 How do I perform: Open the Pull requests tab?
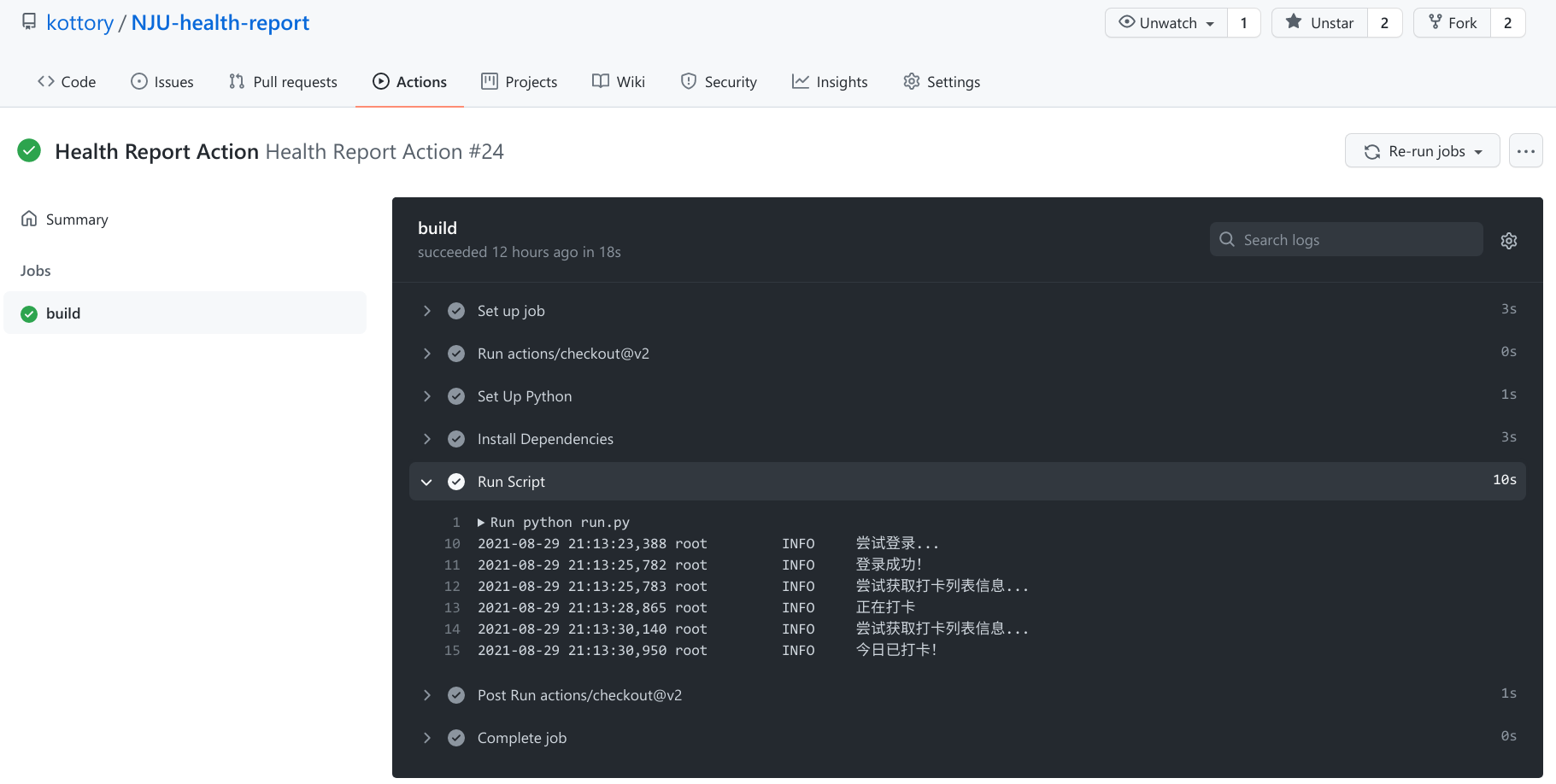(x=283, y=82)
